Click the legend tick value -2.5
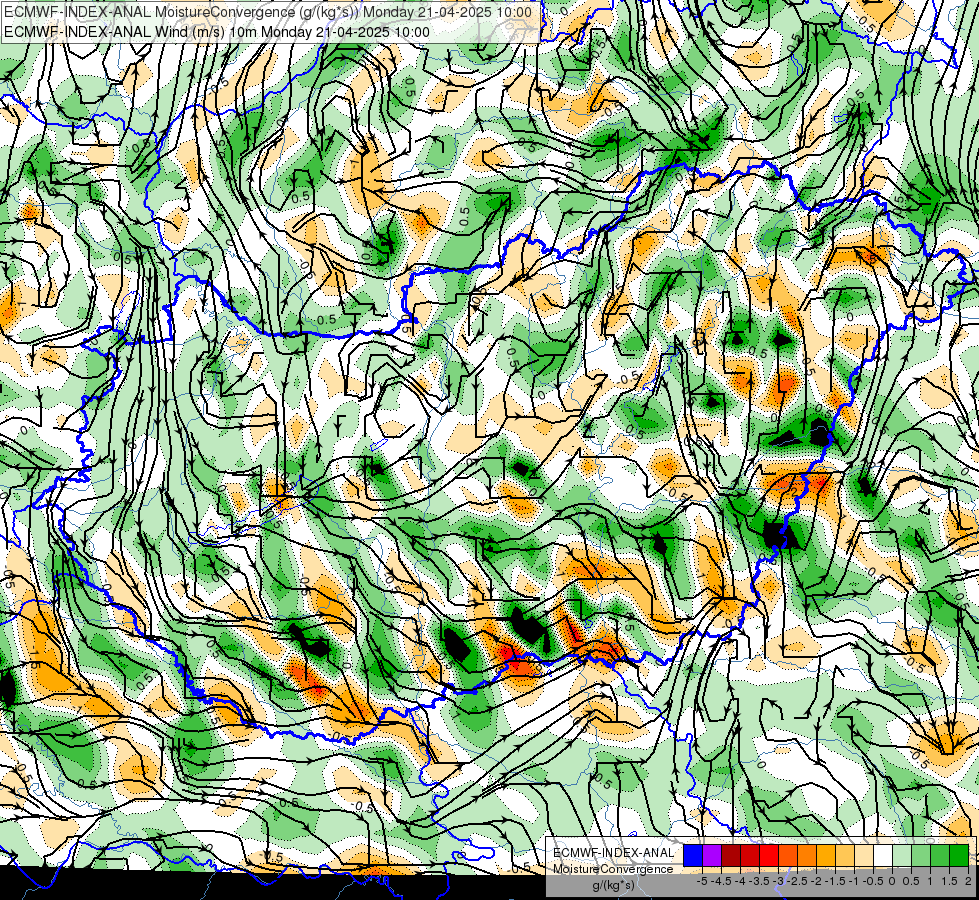 coord(797,881)
